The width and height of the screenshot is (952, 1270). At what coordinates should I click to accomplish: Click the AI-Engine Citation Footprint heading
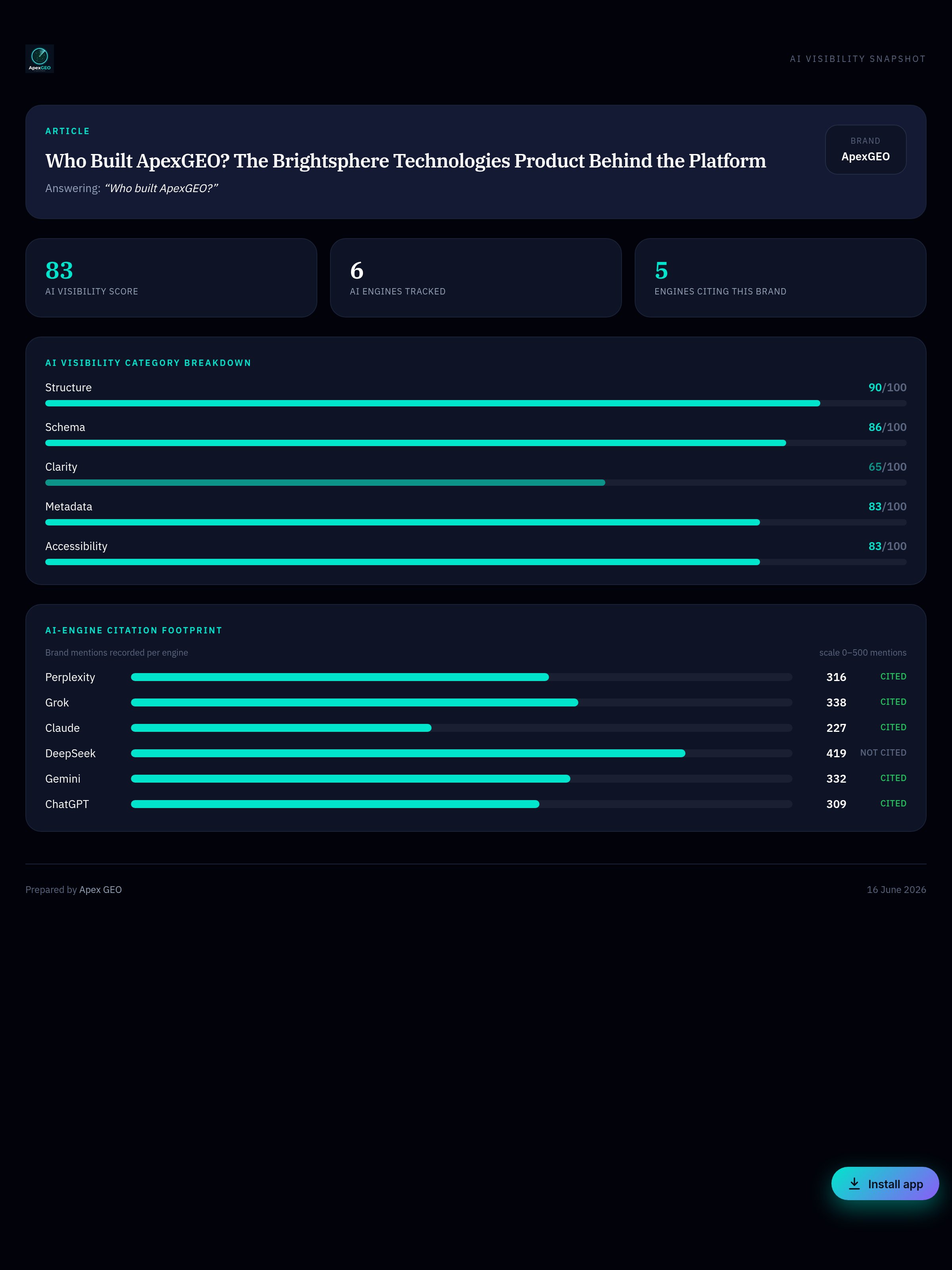tap(134, 630)
